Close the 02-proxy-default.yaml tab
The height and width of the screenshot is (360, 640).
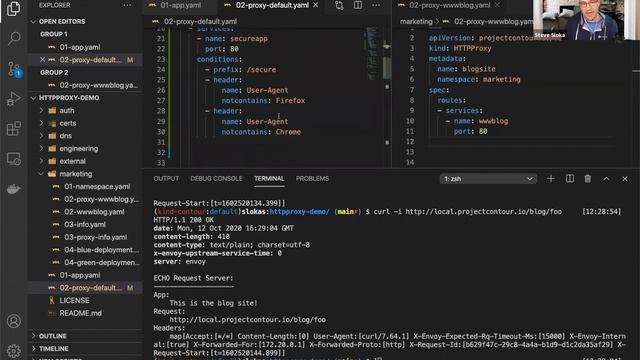point(316,5)
